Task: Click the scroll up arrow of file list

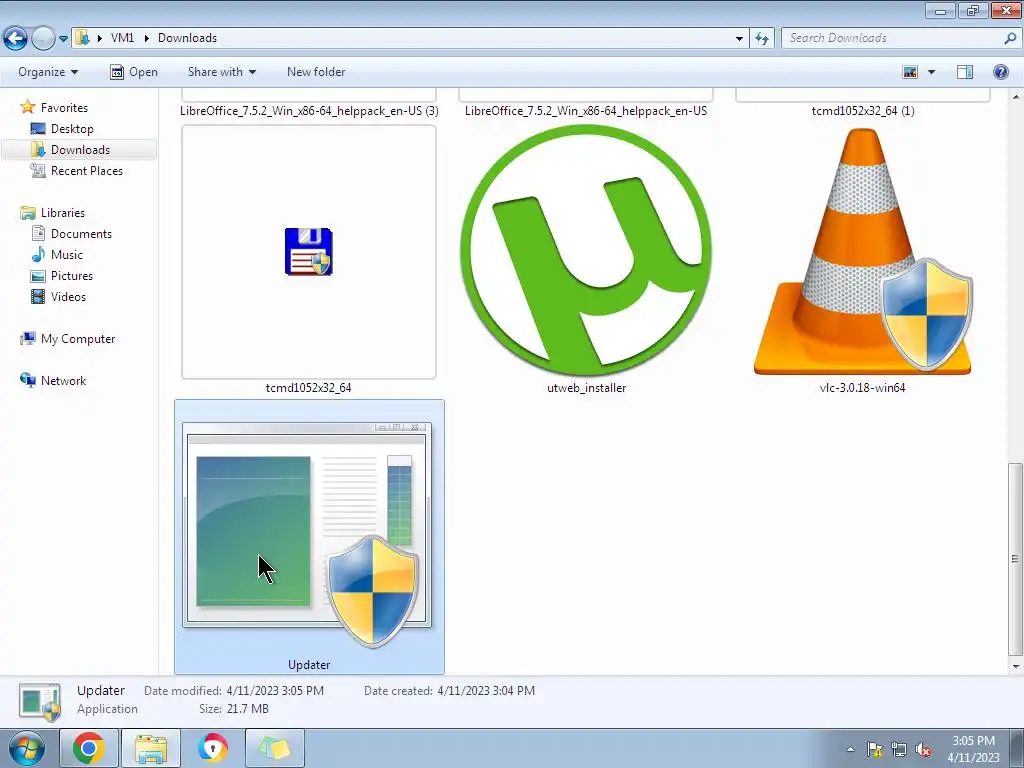Action: coord(1016,97)
